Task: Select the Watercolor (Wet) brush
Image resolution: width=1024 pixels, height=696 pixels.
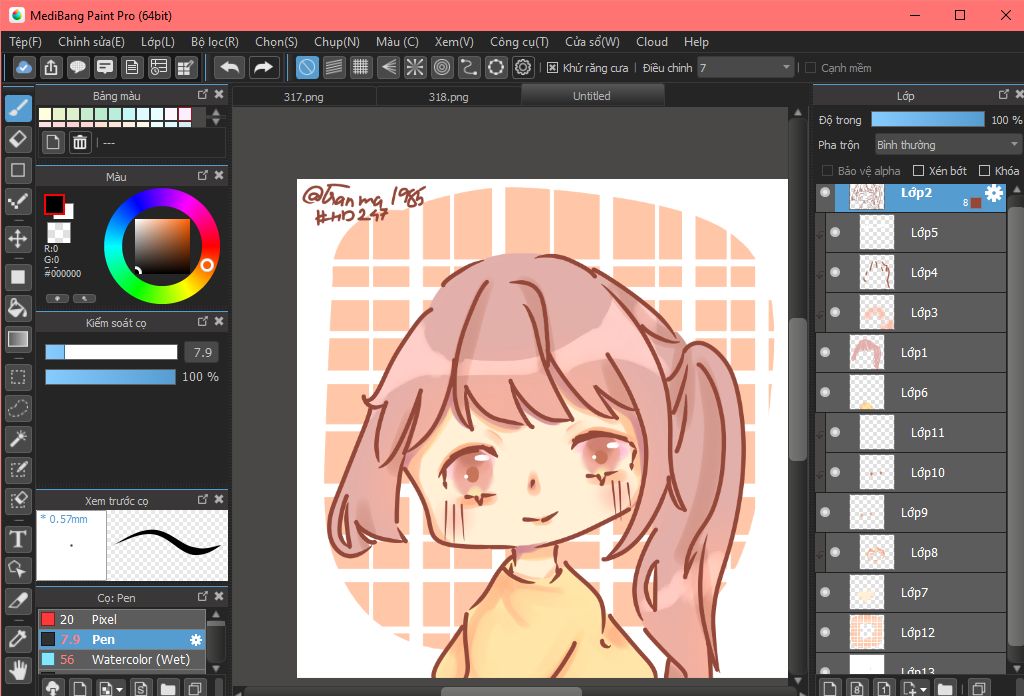Action: click(x=121, y=659)
